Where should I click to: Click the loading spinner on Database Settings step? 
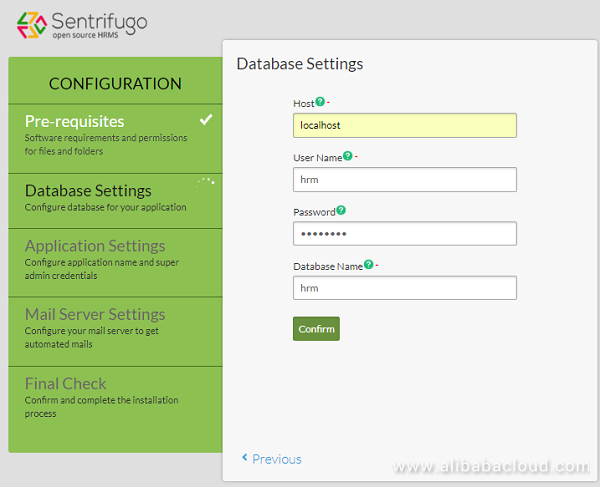(x=206, y=185)
